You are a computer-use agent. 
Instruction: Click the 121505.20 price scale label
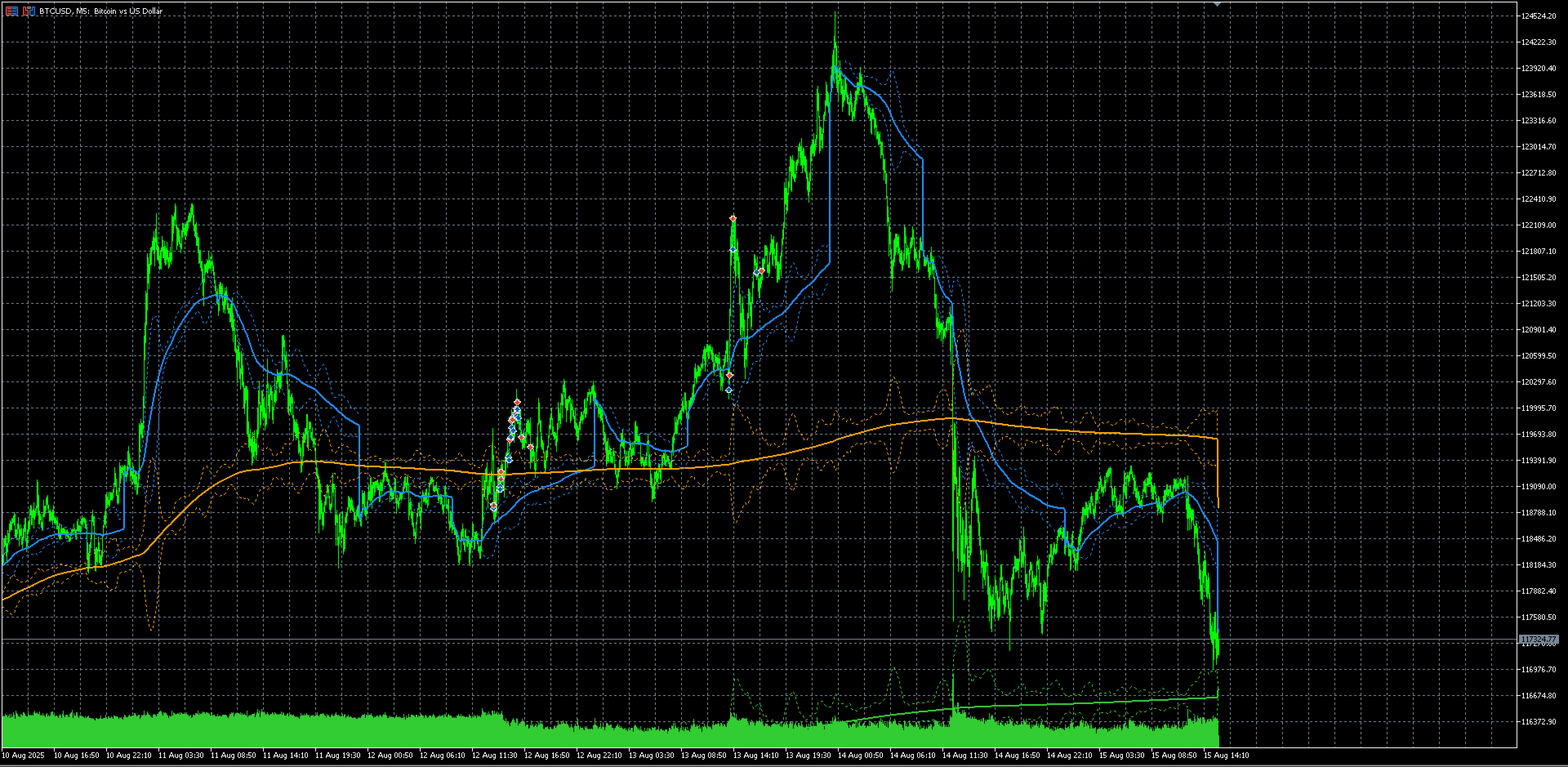1539,278
